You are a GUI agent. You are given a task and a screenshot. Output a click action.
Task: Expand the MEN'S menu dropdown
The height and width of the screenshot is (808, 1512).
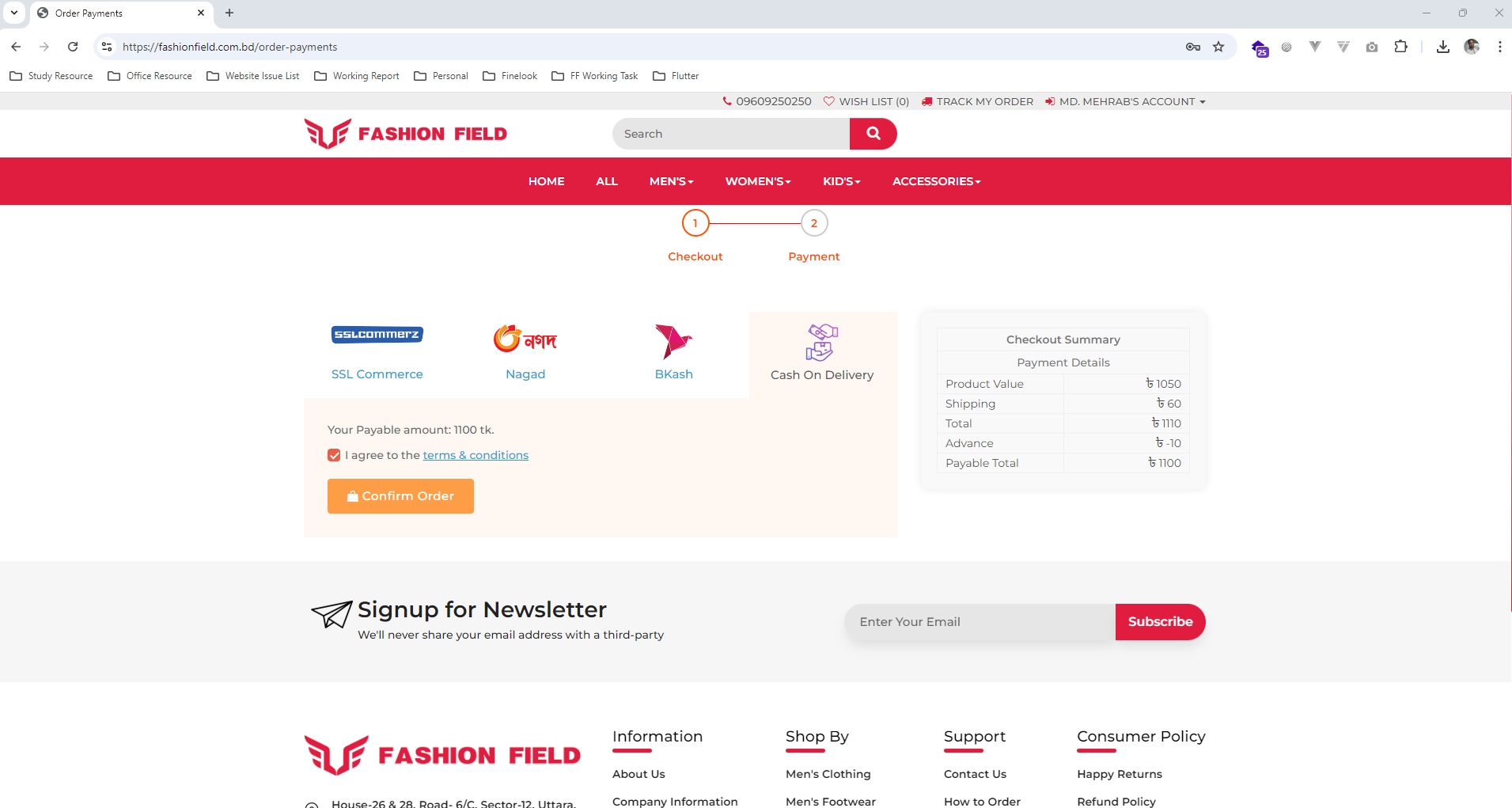[x=671, y=181]
